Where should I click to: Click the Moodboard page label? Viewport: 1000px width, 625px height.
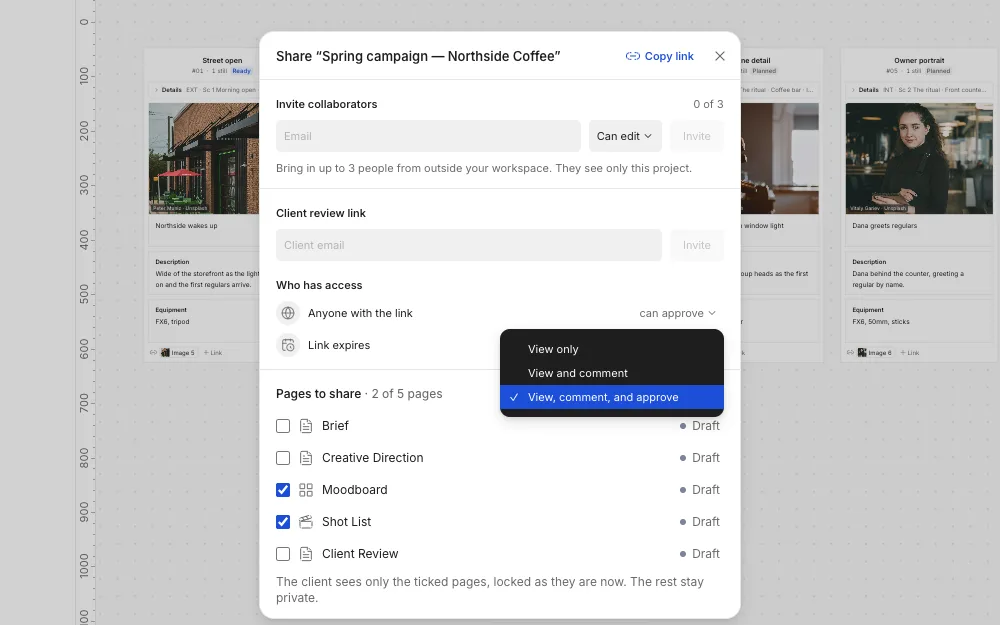pyautogui.click(x=355, y=490)
